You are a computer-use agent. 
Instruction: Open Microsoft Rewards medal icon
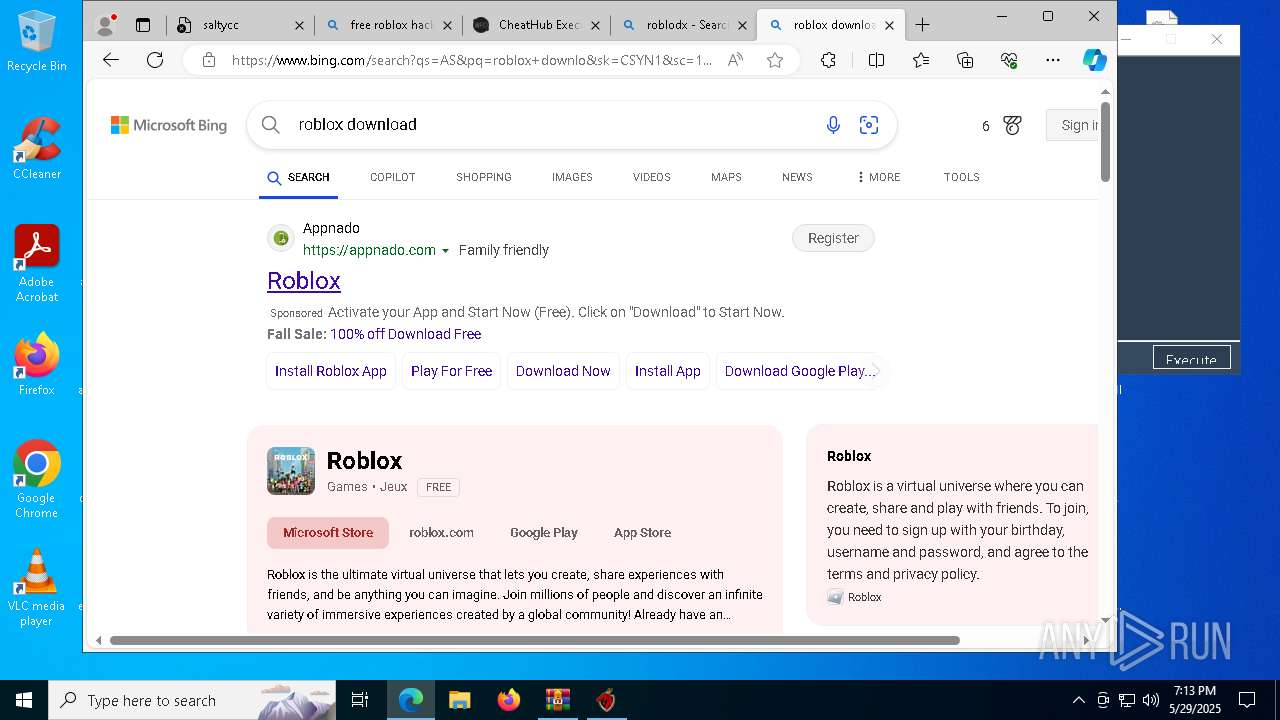[x=1012, y=125]
